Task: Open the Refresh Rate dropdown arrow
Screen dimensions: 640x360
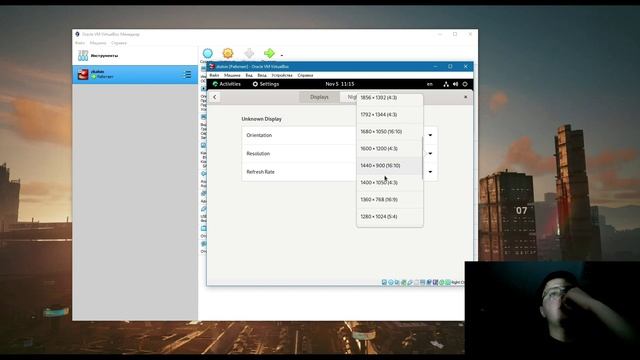Action: pos(430,172)
